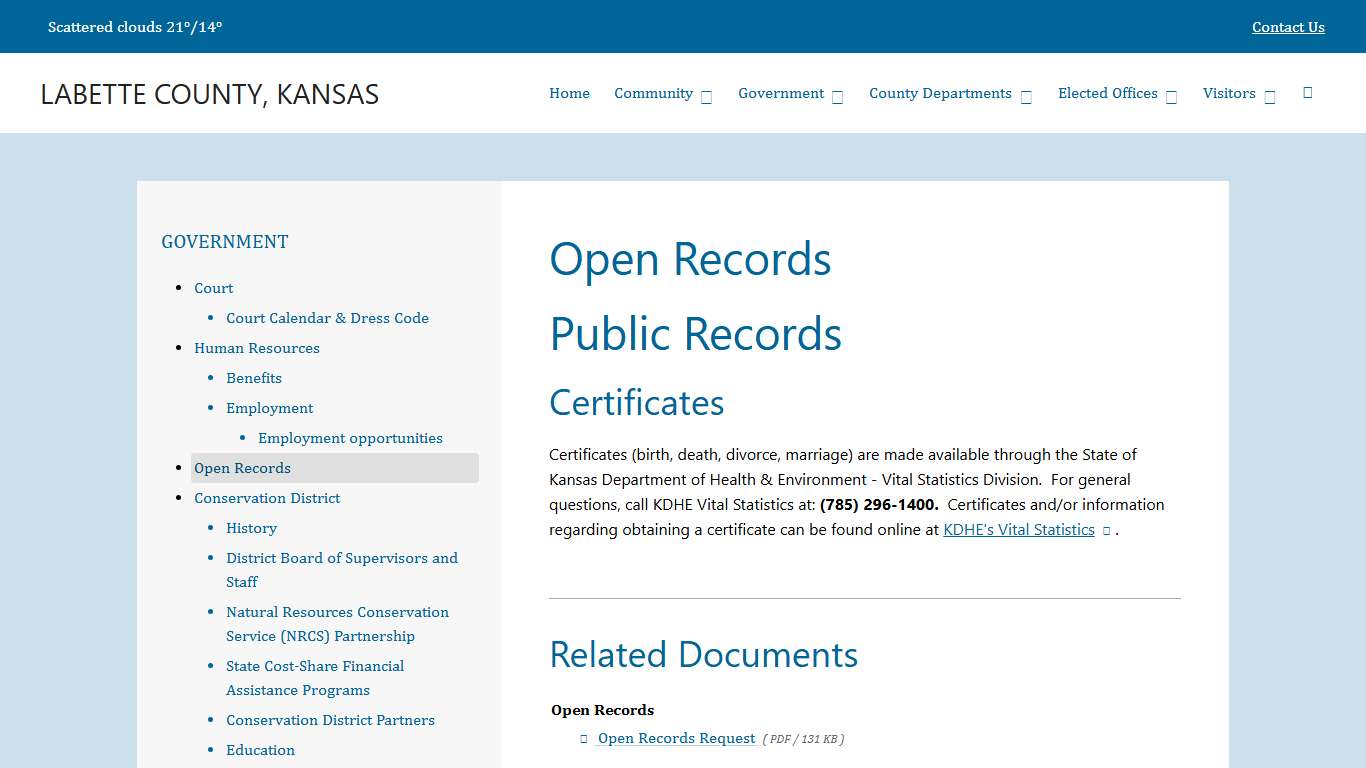The width and height of the screenshot is (1366, 768).
Task: Click the Government menu expander icon
Action: click(836, 96)
